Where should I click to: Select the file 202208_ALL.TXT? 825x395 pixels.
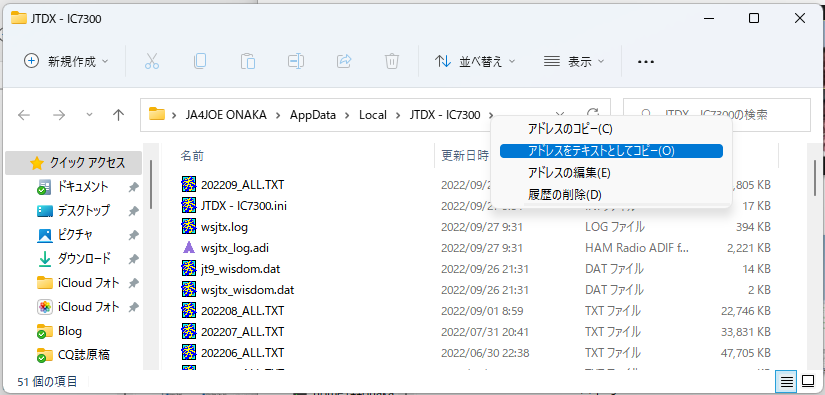(x=243, y=311)
